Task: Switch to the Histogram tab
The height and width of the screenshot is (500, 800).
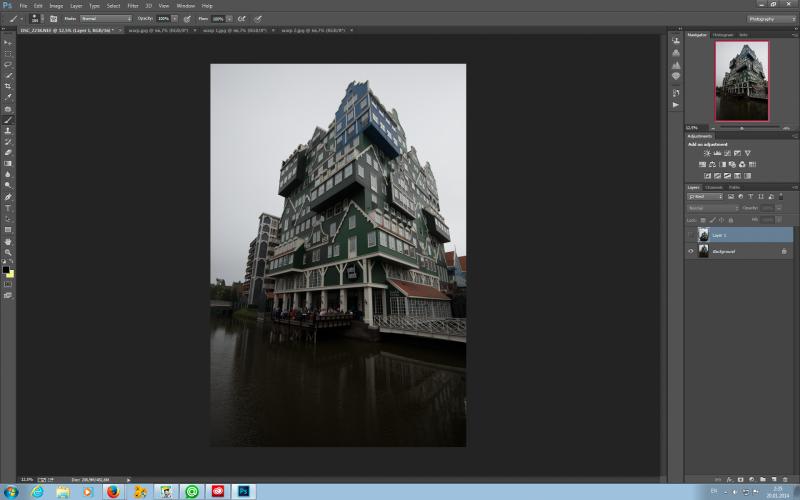Action: 722,35
